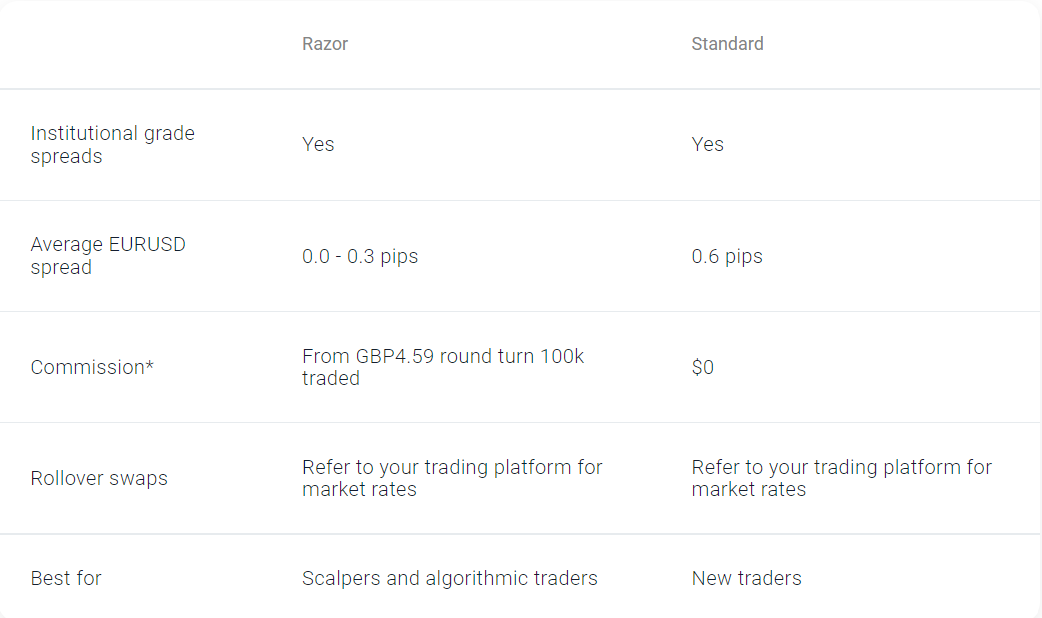Screen dimensions: 1042x618
Task: Select the Commission* row label
Action: coord(92,367)
